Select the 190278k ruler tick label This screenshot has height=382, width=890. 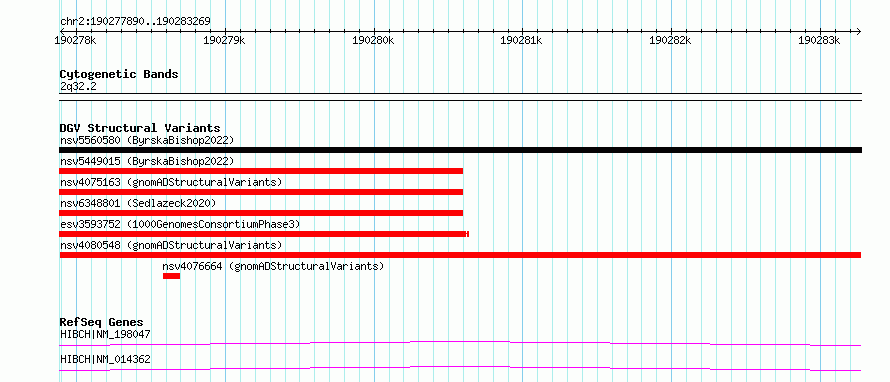coord(75,40)
